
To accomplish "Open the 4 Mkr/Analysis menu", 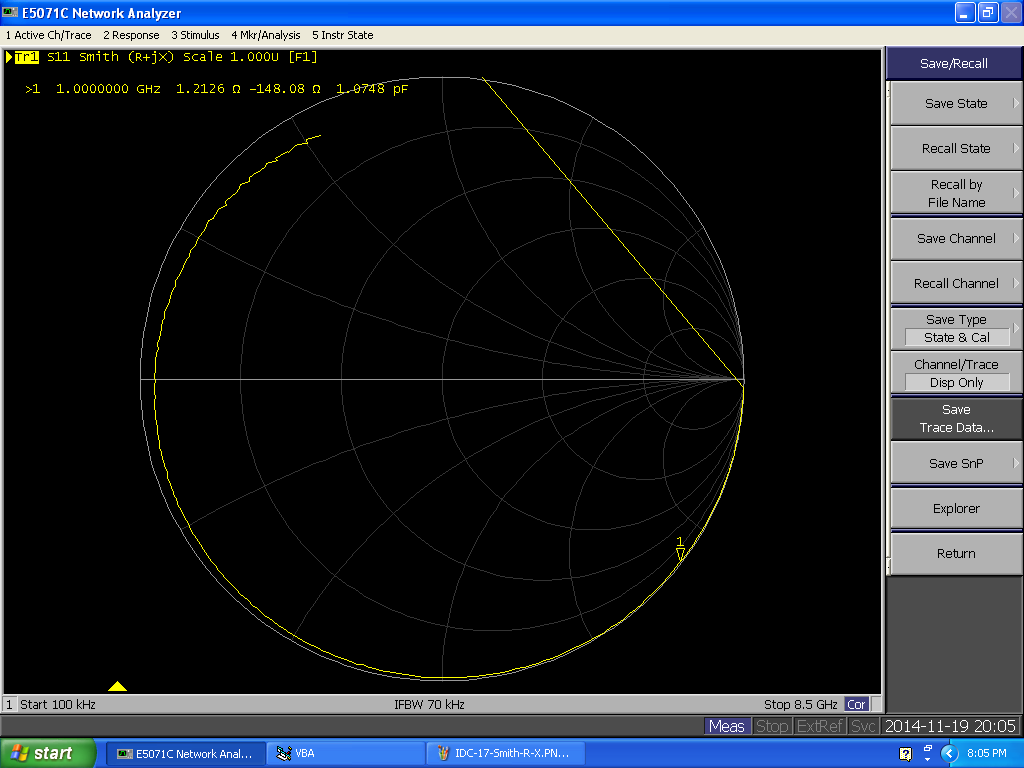I will pos(266,35).
